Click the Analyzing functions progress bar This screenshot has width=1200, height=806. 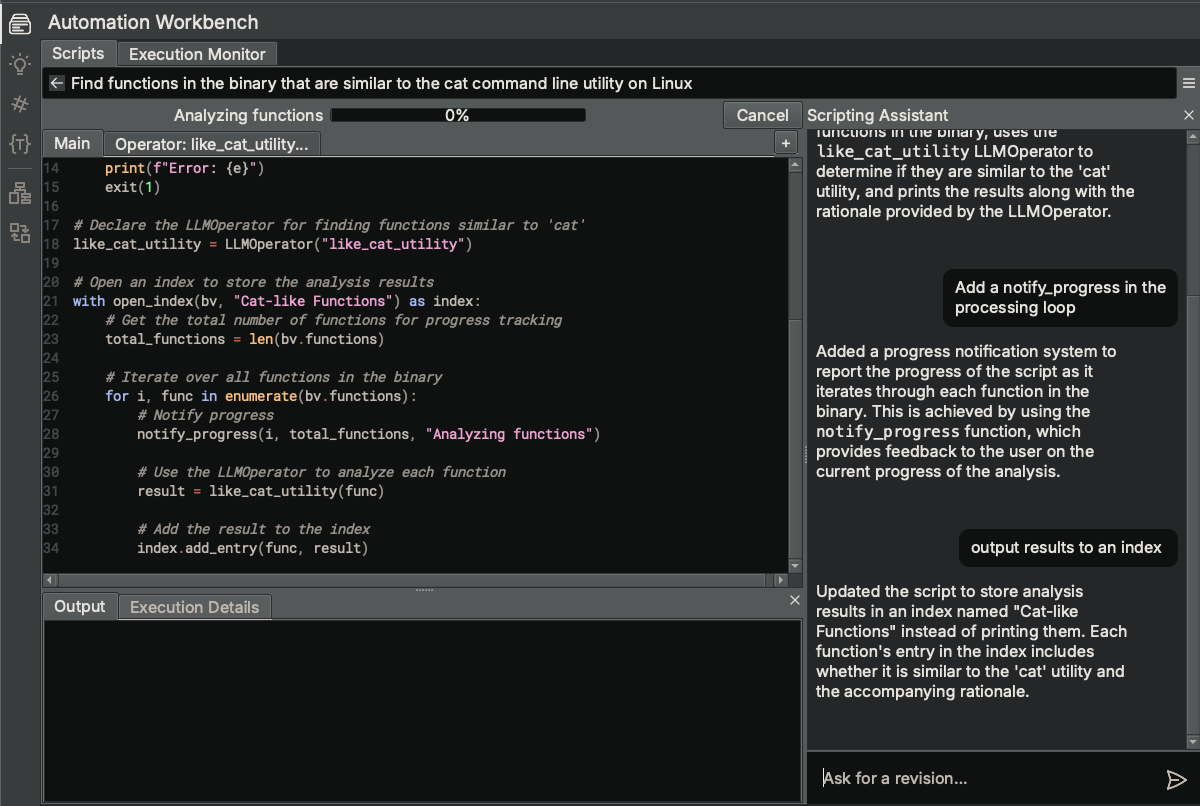(457, 115)
